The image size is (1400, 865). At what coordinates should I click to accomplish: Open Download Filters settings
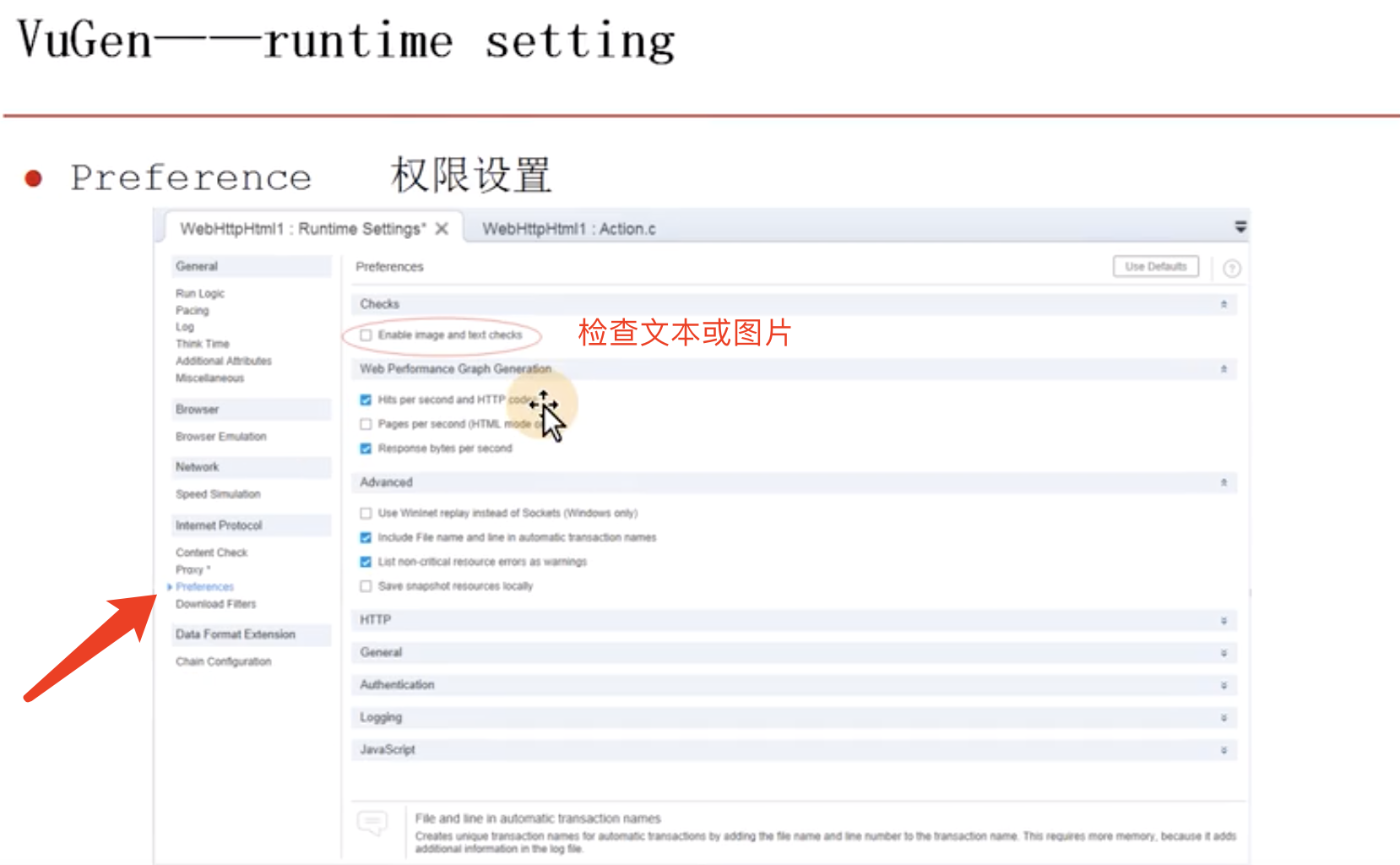(x=216, y=604)
